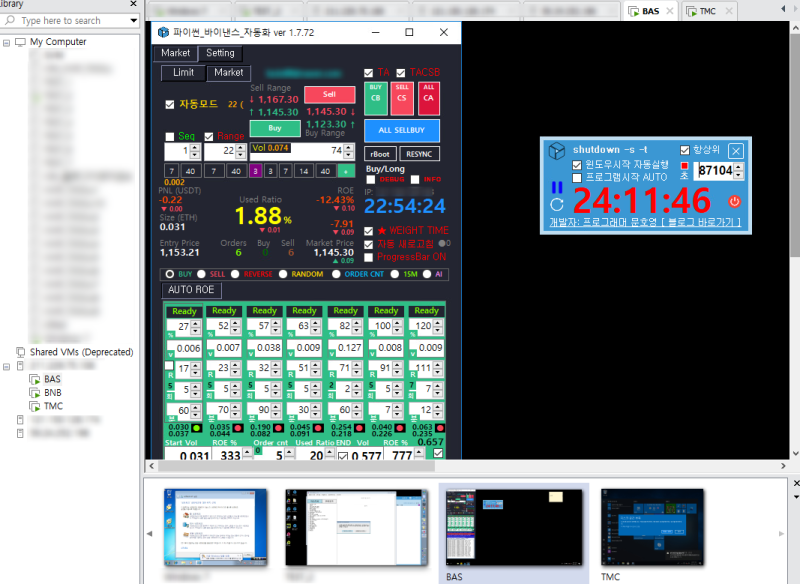Toggle the TA checkbox
The image size is (800, 584).
pos(368,73)
